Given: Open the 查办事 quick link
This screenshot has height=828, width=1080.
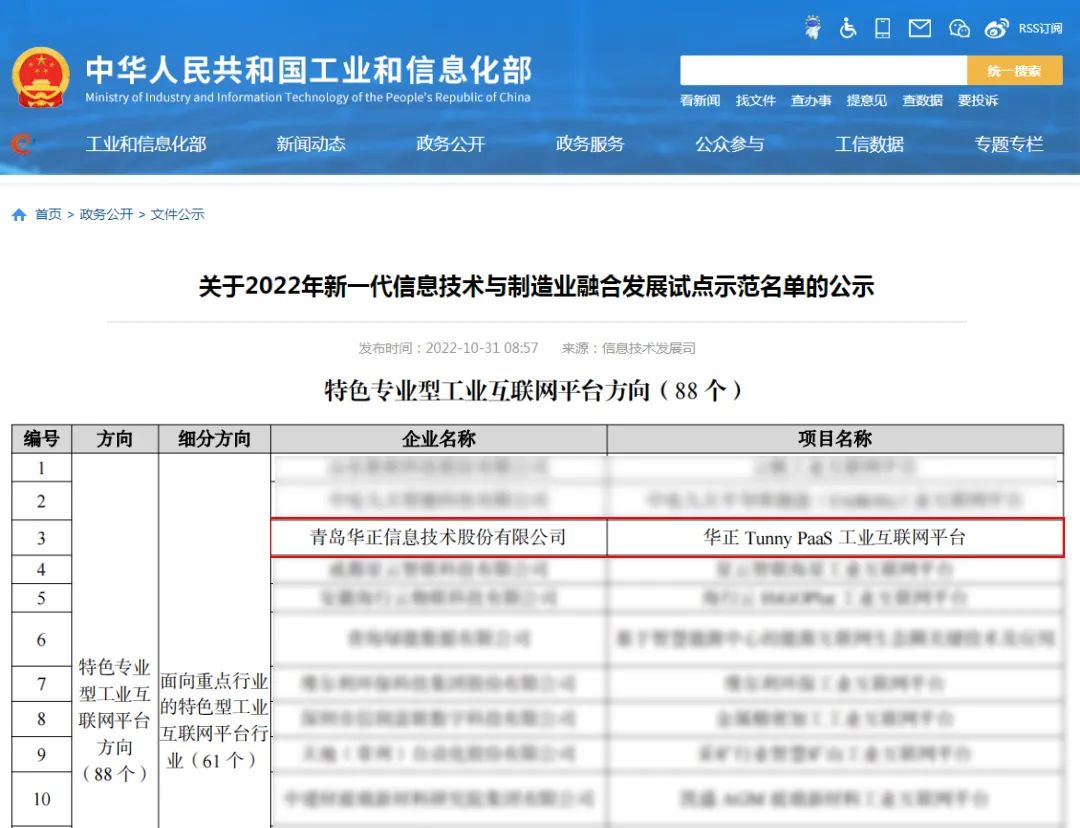Looking at the screenshot, I should coord(811,101).
